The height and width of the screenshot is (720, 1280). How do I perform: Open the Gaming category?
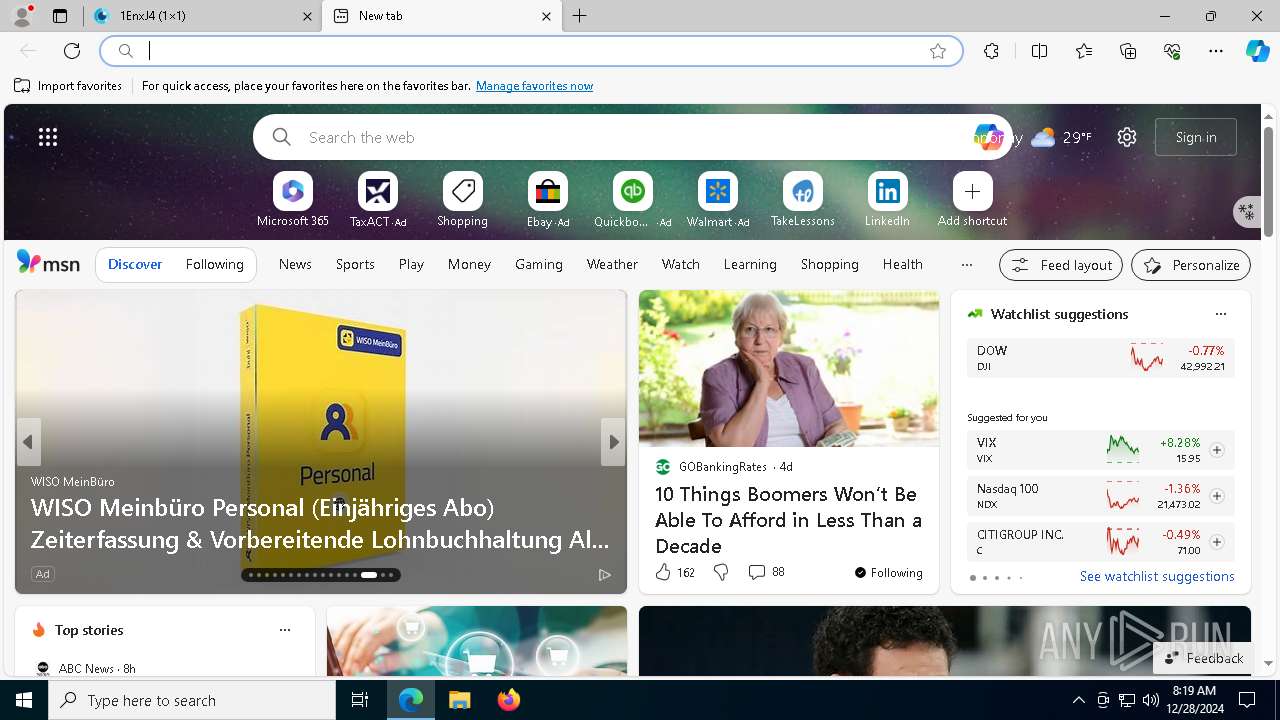click(539, 264)
